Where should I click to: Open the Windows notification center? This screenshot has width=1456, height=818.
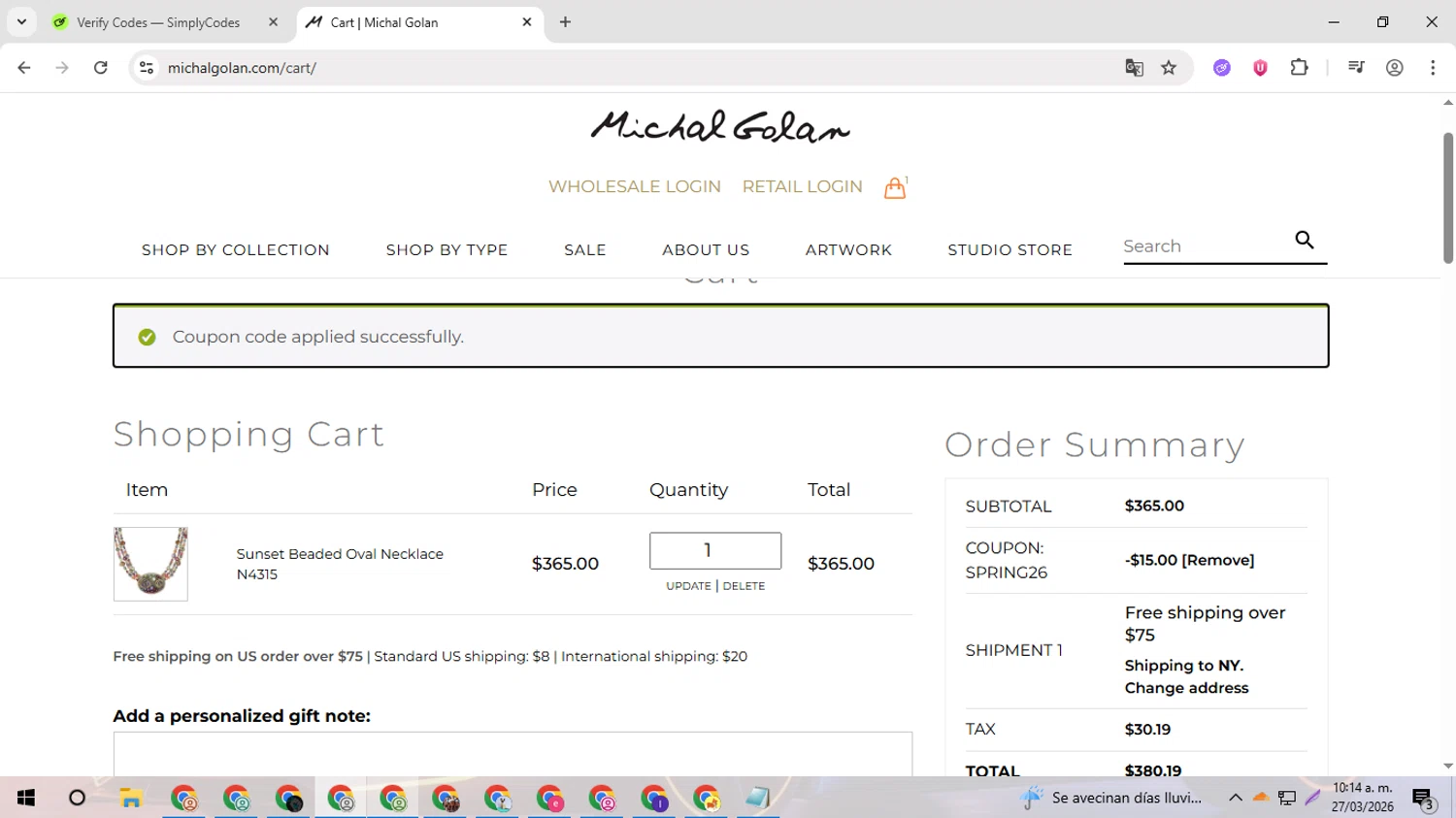click(1423, 799)
